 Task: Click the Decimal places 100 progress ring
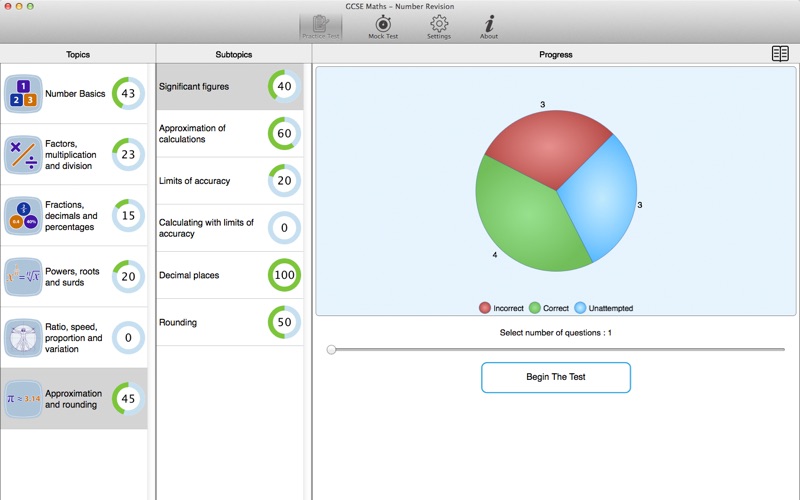point(284,274)
